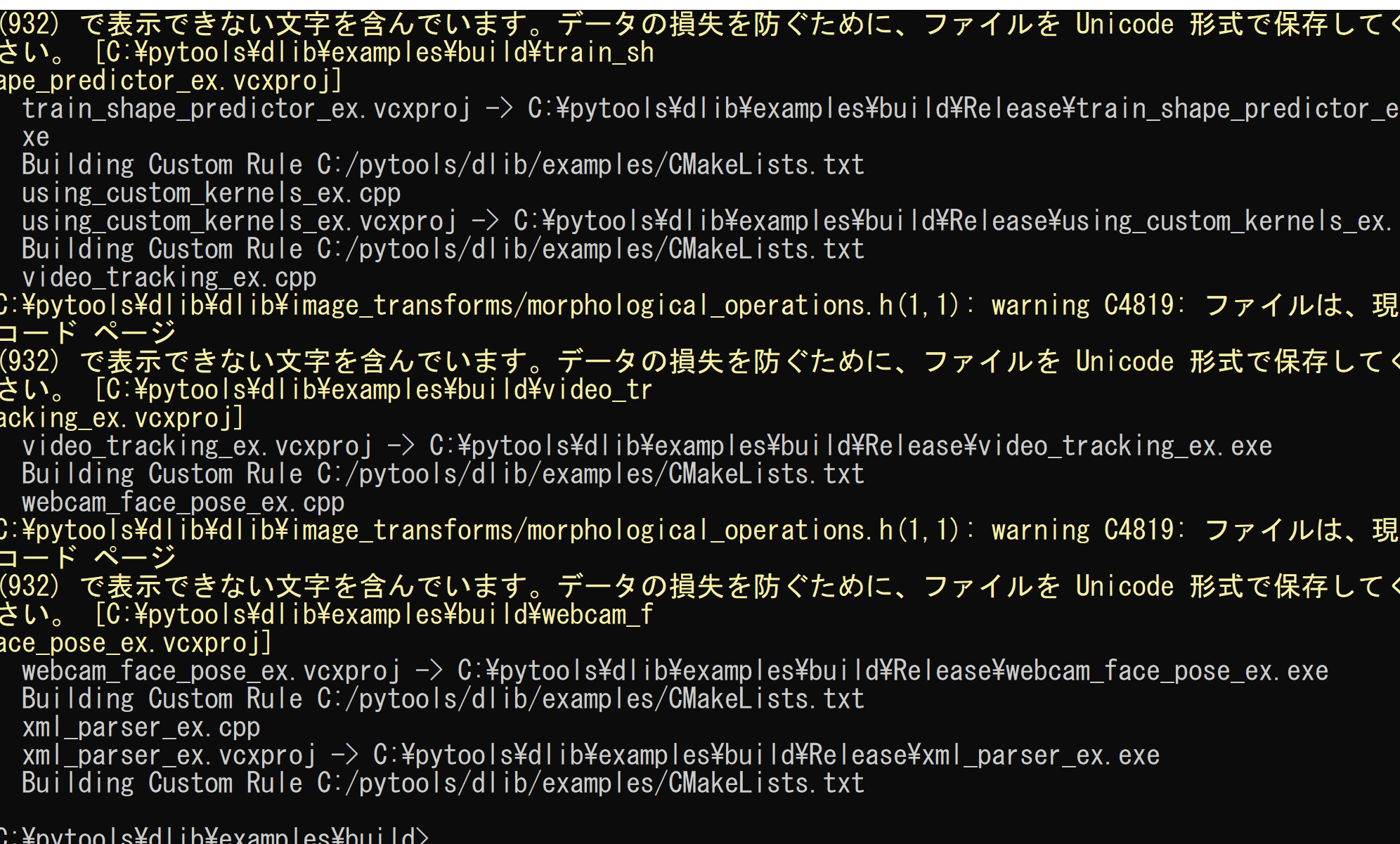Click the bracketed path ending in build\train_sh

coord(374,53)
